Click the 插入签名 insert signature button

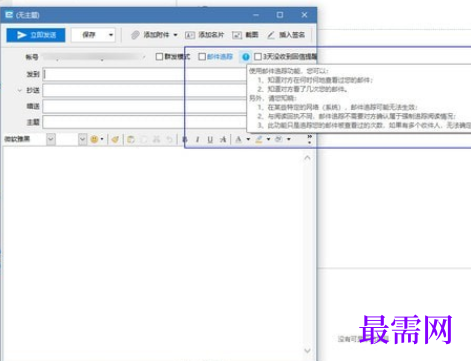point(286,35)
